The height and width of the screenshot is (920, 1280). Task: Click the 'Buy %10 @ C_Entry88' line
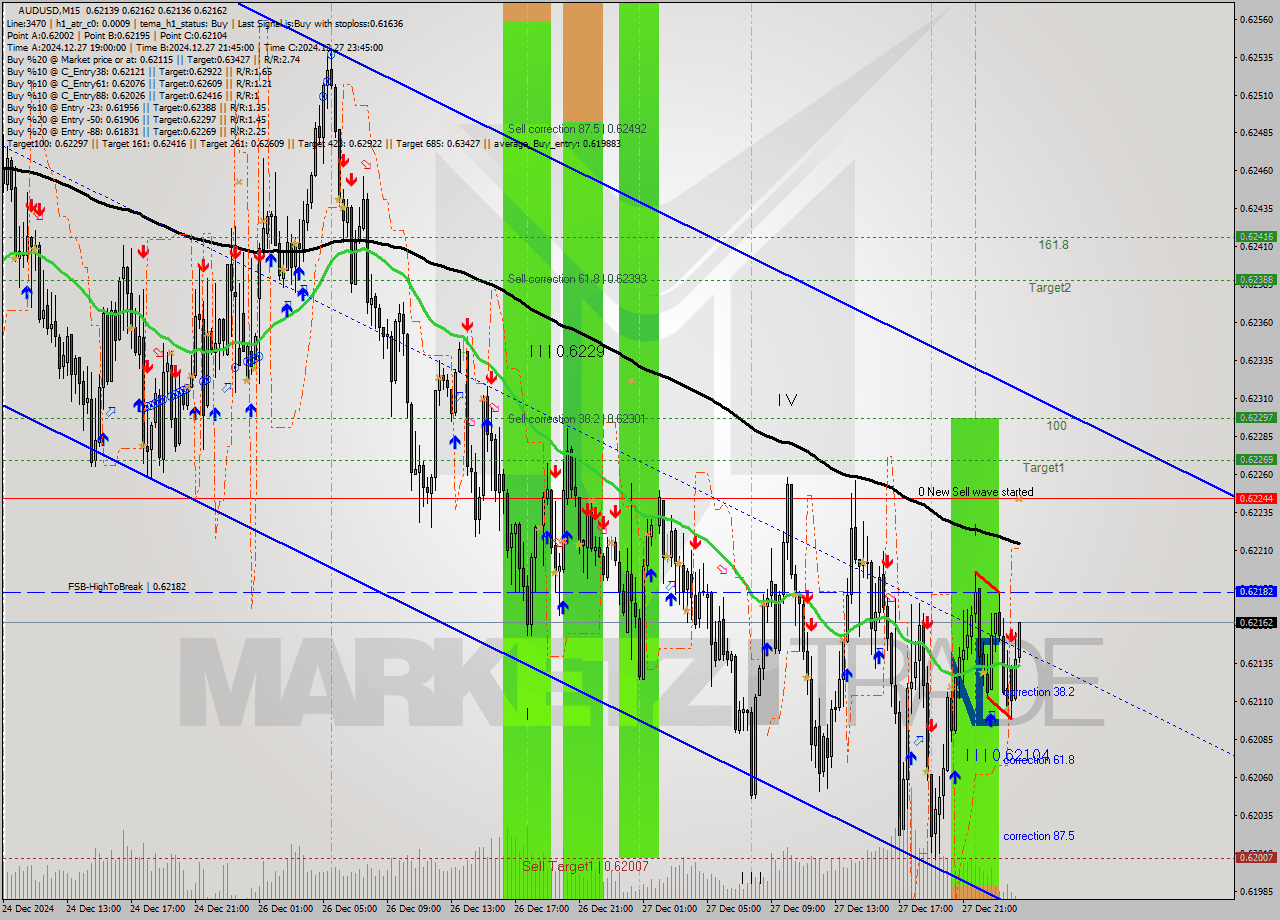133,96
